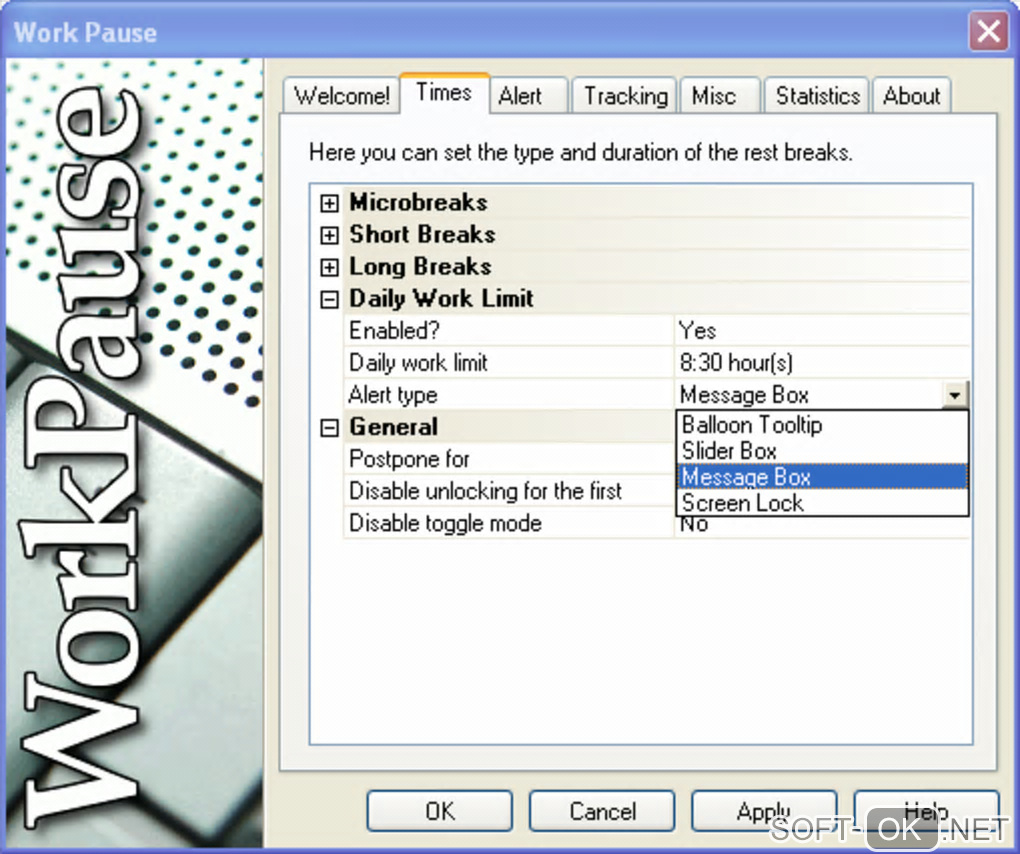Select the Postpone for row
1020x854 pixels.
point(509,459)
